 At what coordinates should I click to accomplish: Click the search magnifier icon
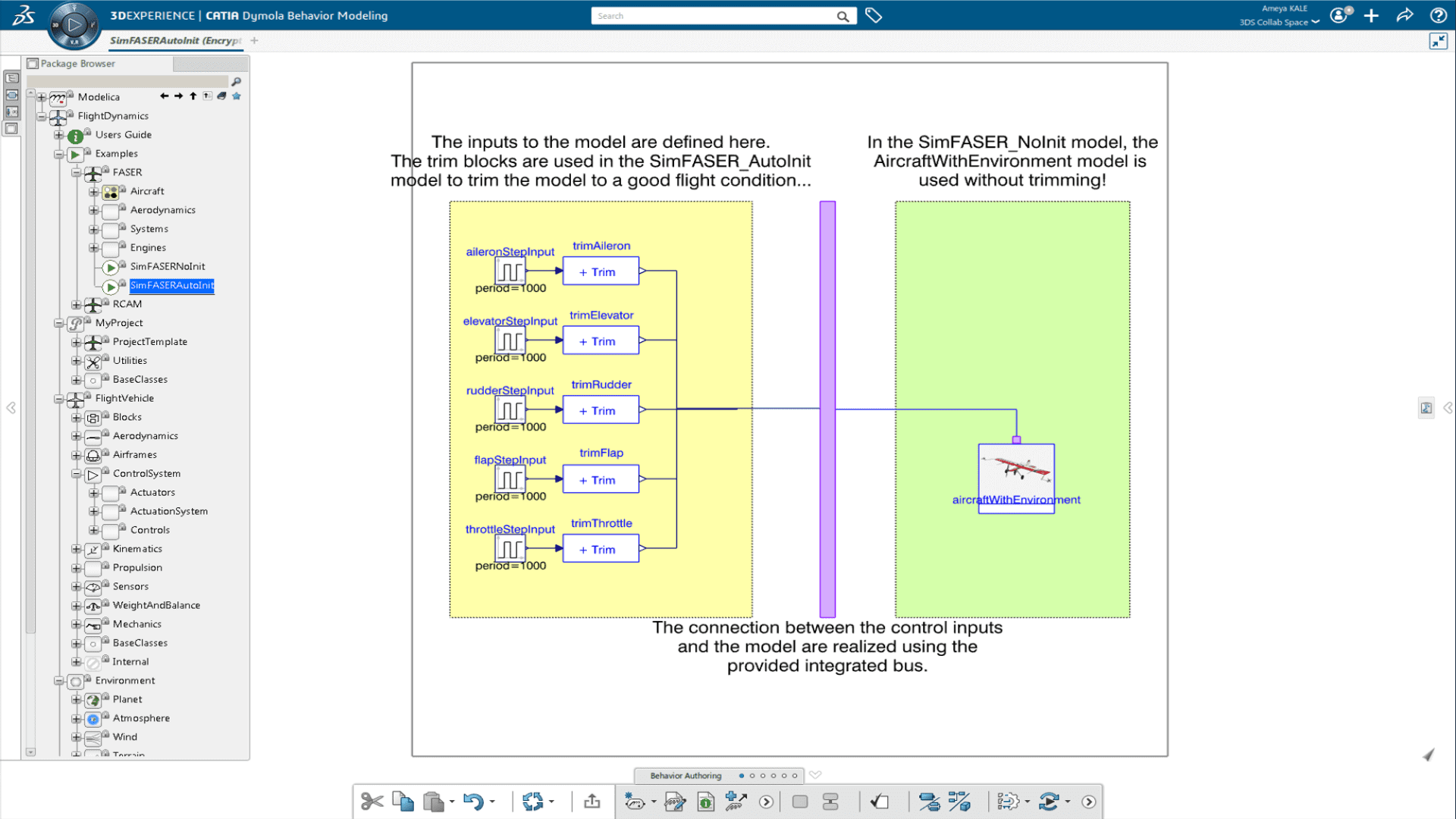843,16
